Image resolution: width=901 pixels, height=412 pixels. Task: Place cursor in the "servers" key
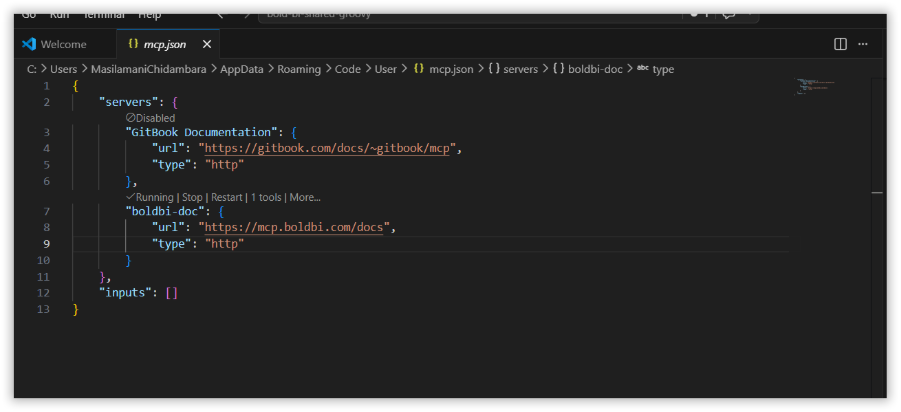[129, 102]
